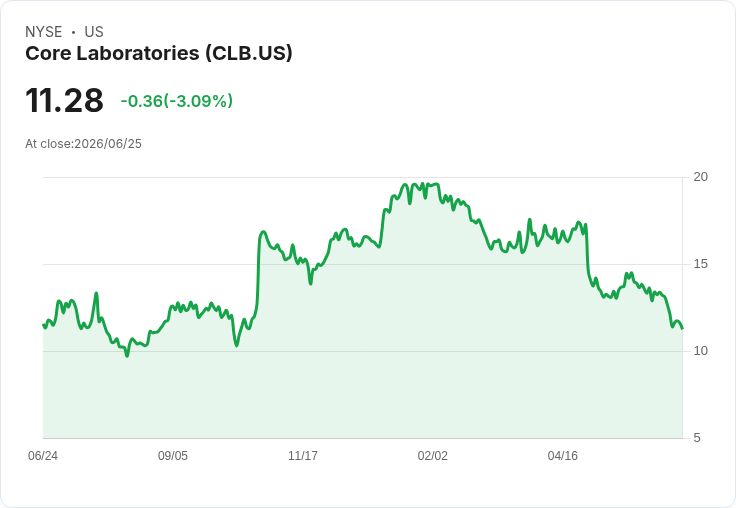The height and width of the screenshot is (508, 736).
Task: Click the 09/05 date axis label
Action: click(x=173, y=455)
